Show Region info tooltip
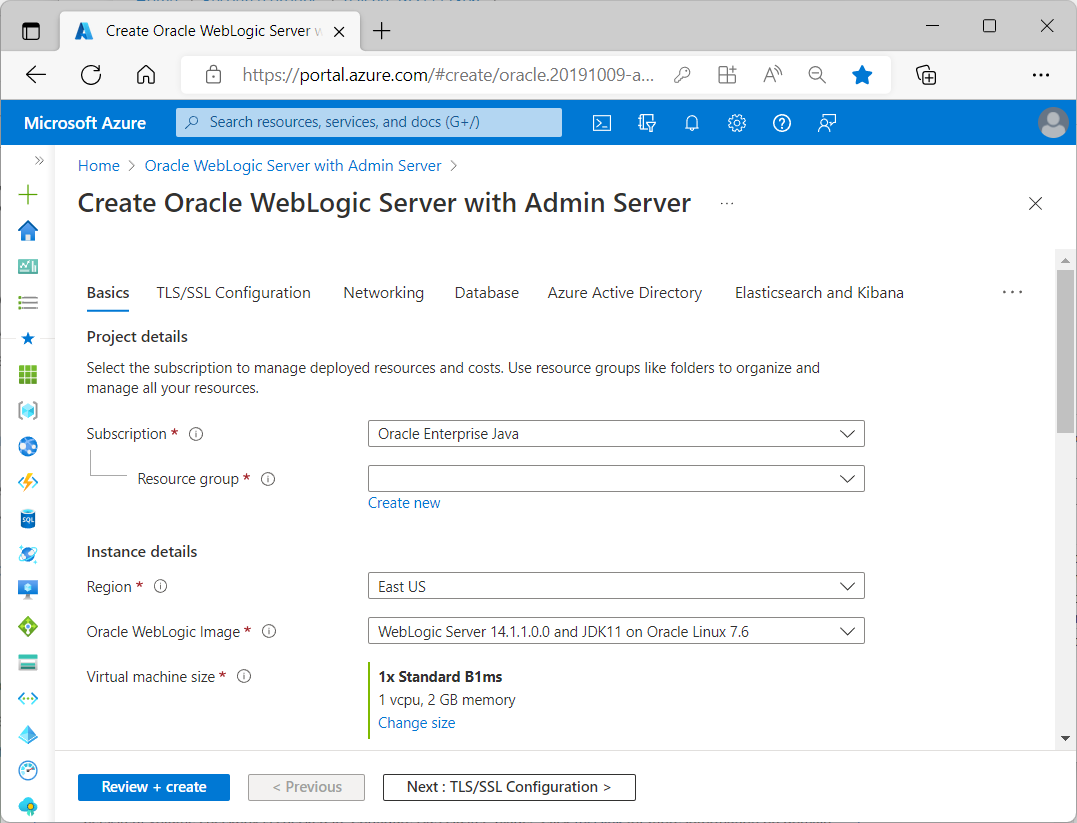Screen dimensions: 1077x823 click(160, 586)
